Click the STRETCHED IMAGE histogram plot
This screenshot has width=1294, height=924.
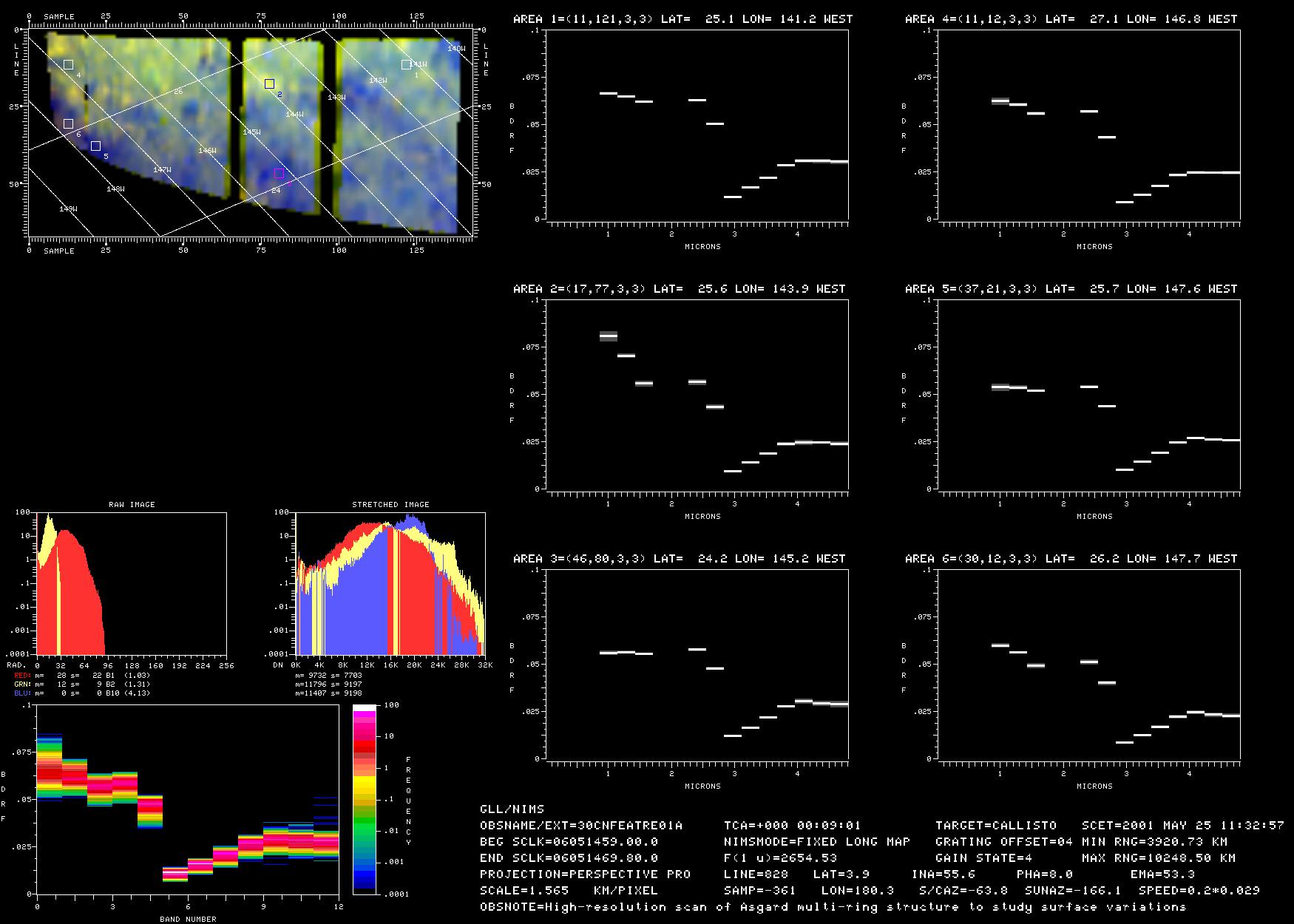pyautogui.click(x=390, y=583)
